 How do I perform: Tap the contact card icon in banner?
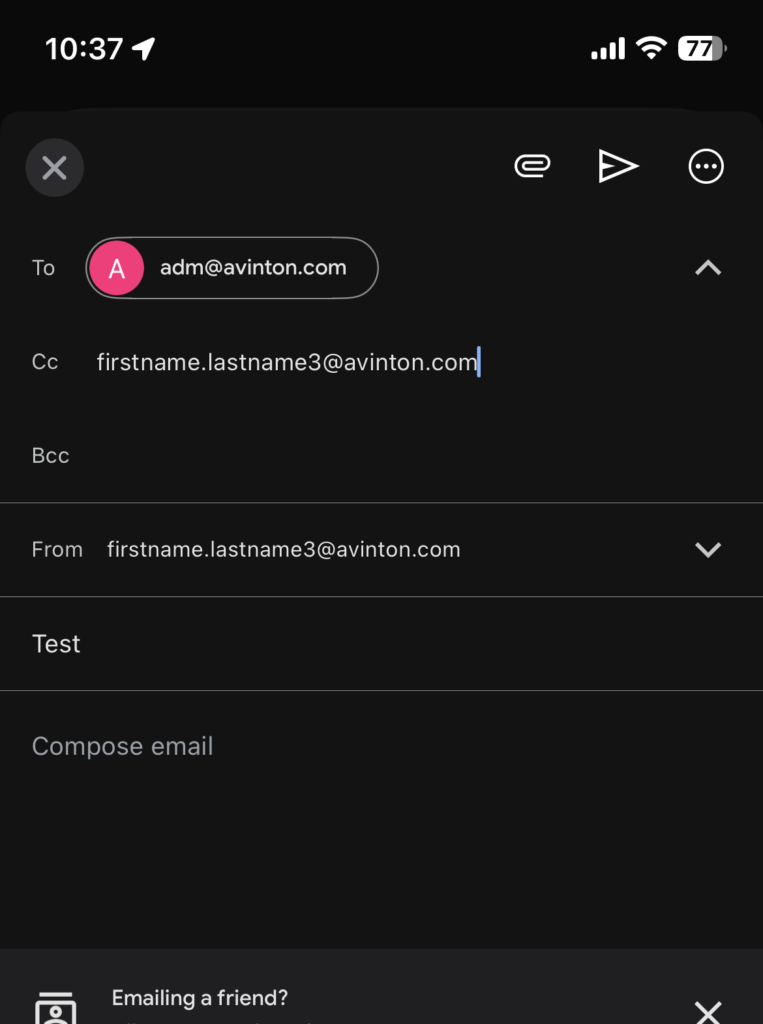[55, 1009]
